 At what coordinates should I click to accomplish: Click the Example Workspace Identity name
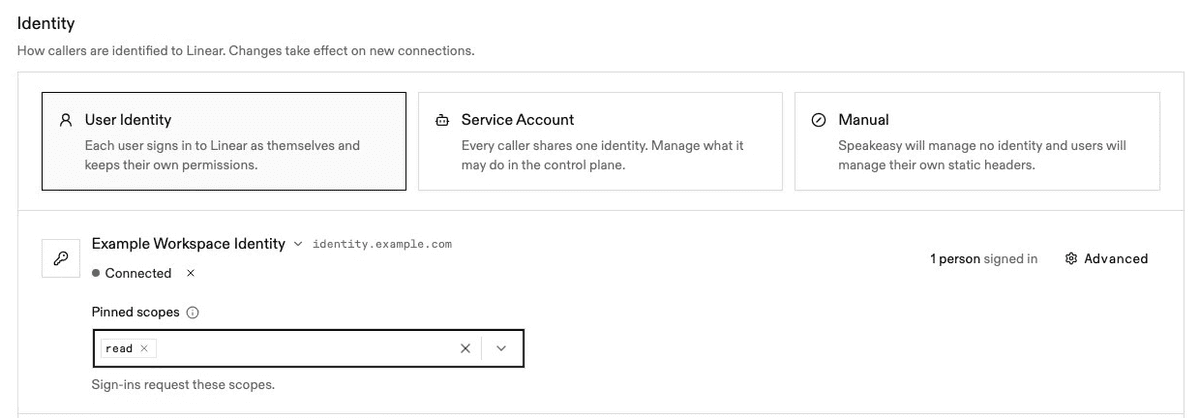tap(188, 244)
